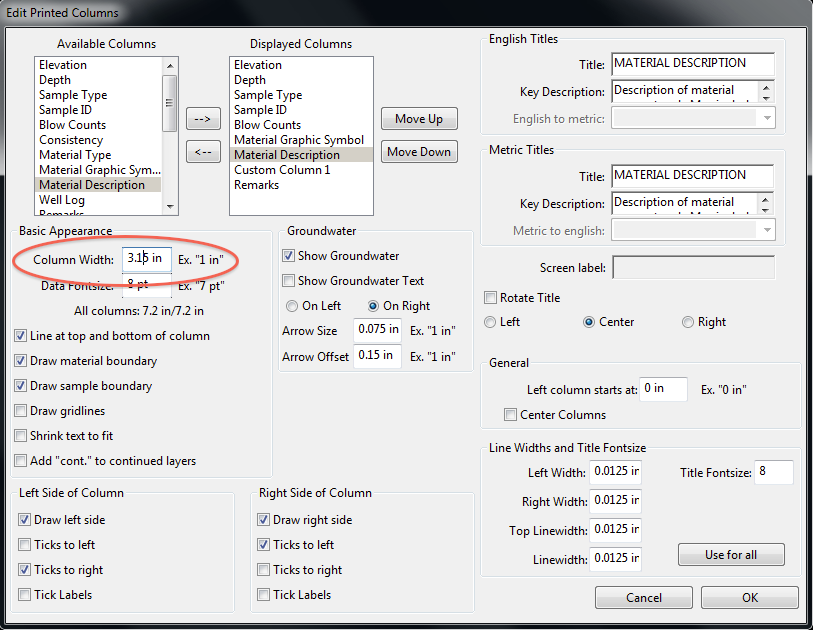
Task: Enable Shrink text to fit
Action: pyautogui.click(x=22, y=436)
